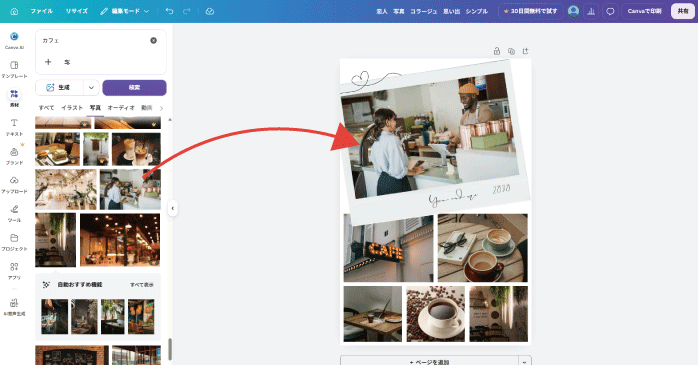The height and width of the screenshot is (365, 698).
Task: Click the panel vertical scrollbar thumb
Action: tap(170, 349)
